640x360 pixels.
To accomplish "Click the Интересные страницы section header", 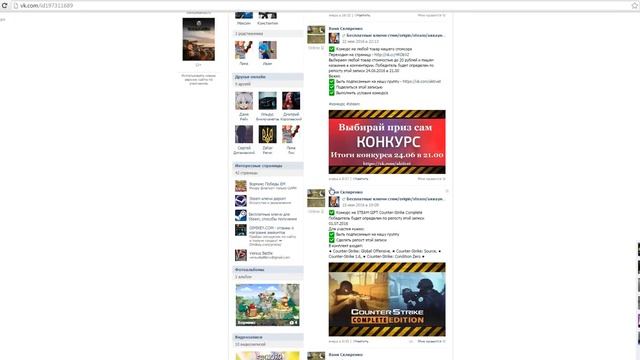I will pos(268,166).
